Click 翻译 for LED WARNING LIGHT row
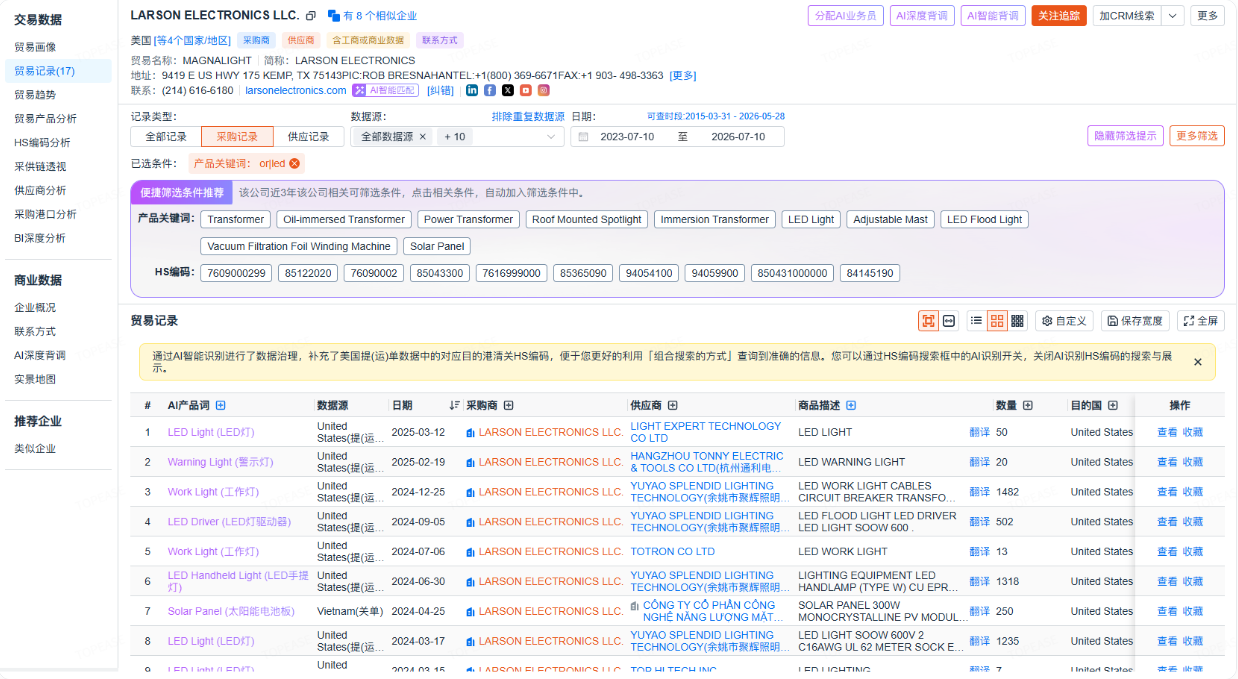 979,462
